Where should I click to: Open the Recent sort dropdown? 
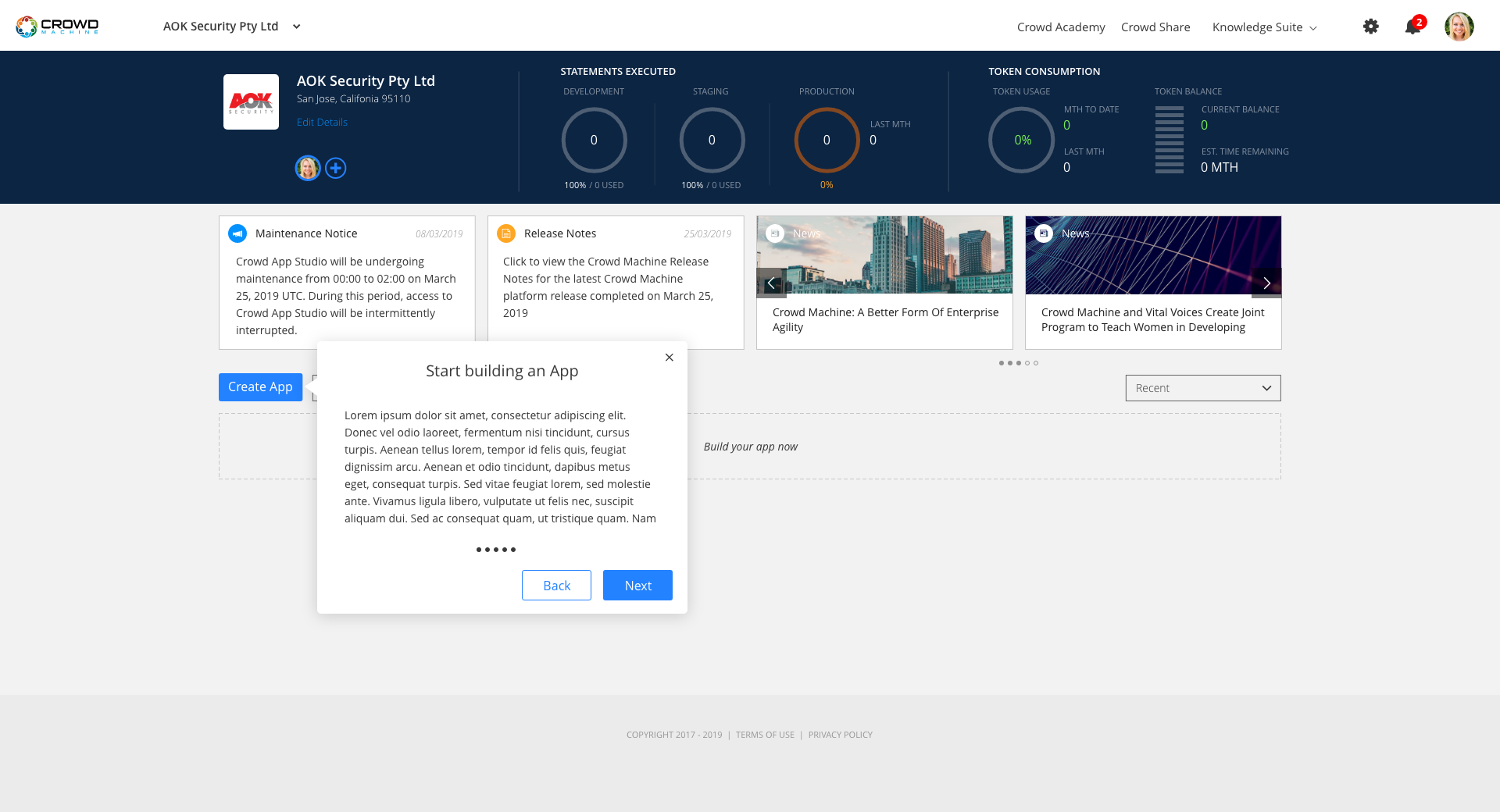(1203, 388)
